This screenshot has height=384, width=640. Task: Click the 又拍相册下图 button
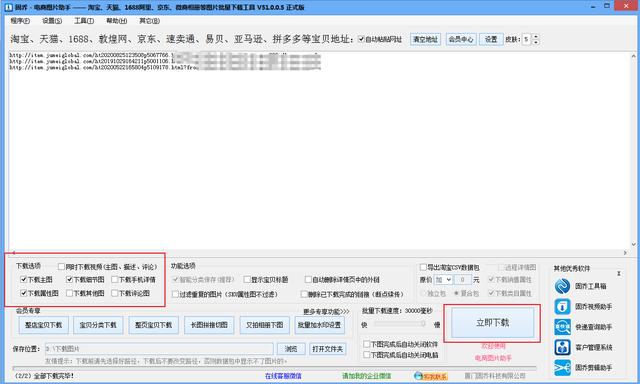click(x=264, y=325)
